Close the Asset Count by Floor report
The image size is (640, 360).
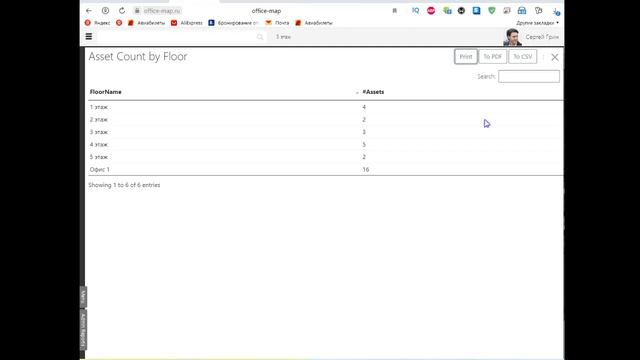[555, 57]
